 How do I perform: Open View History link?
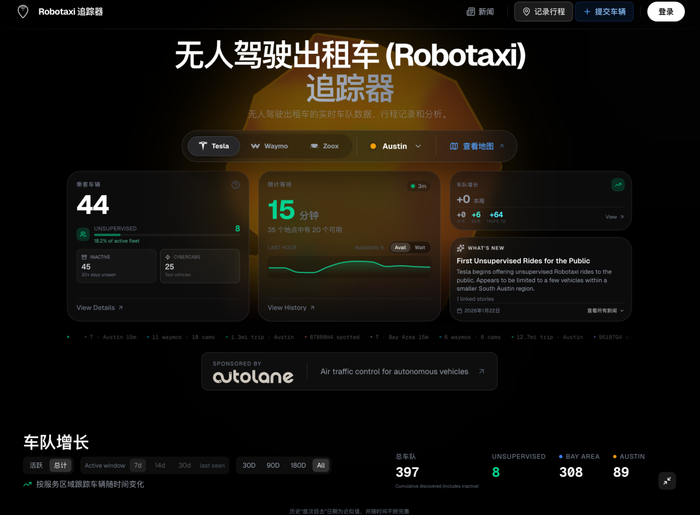coord(291,307)
